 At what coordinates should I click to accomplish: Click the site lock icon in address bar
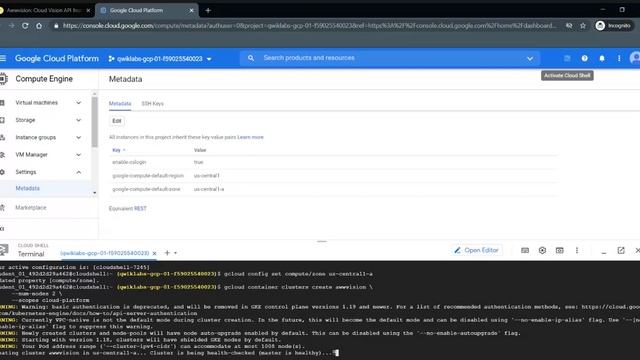(x=56, y=26)
